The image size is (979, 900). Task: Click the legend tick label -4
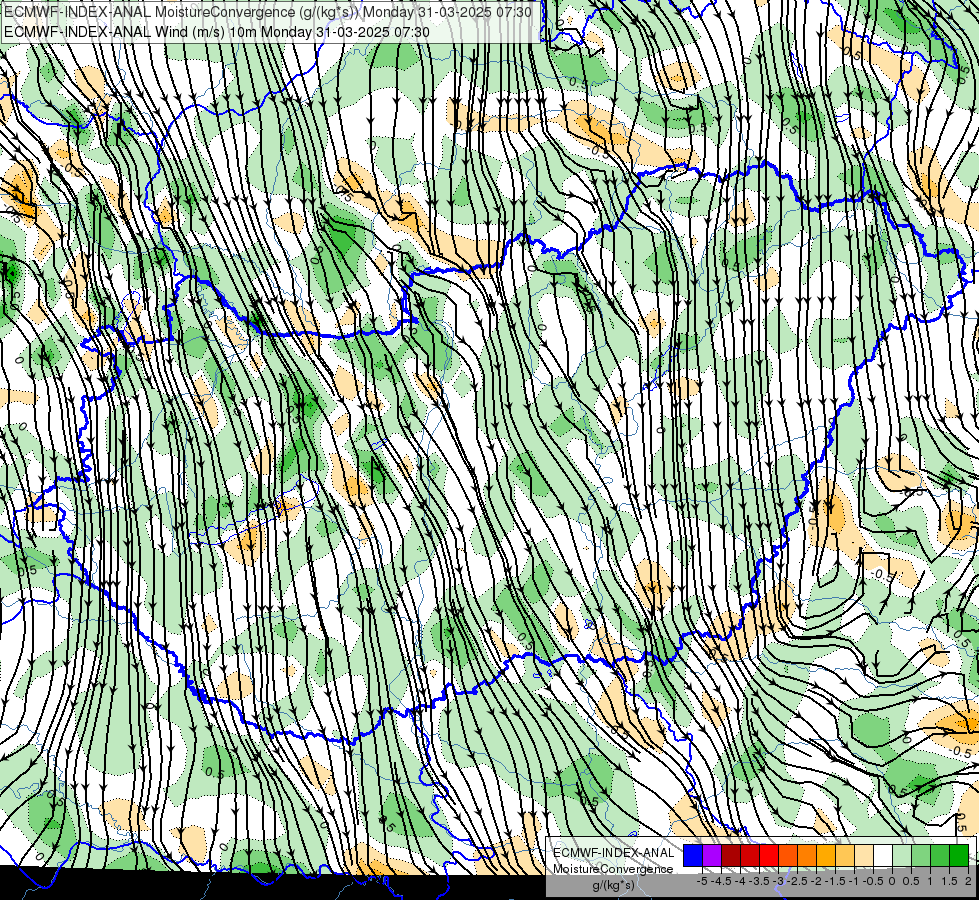click(x=740, y=881)
